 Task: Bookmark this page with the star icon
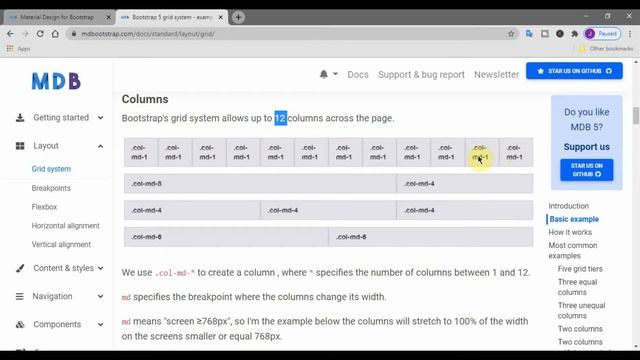[511, 34]
